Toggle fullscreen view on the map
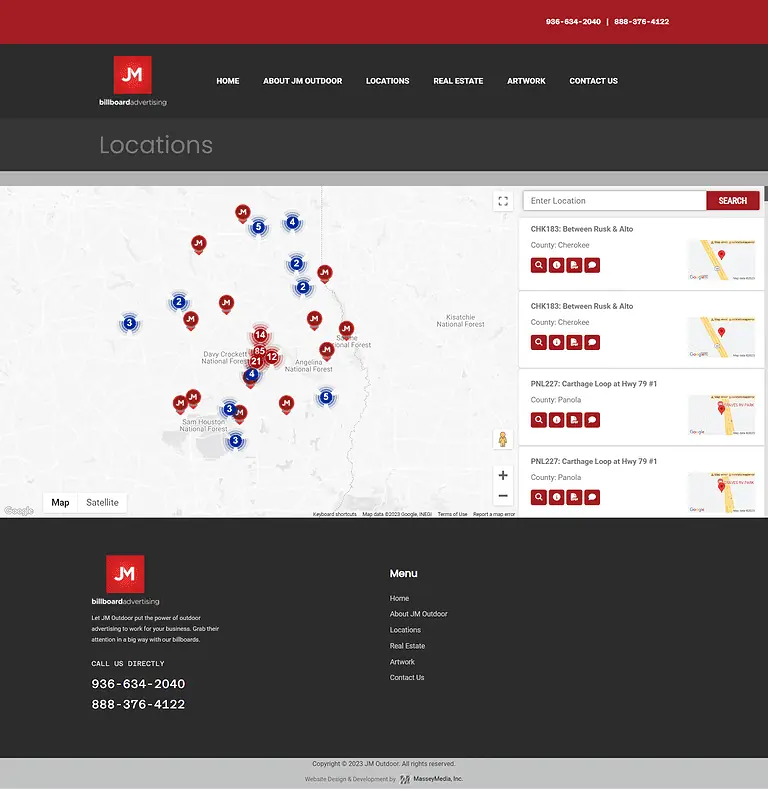Viewport: 768px width, 790px height. (503, 202)
